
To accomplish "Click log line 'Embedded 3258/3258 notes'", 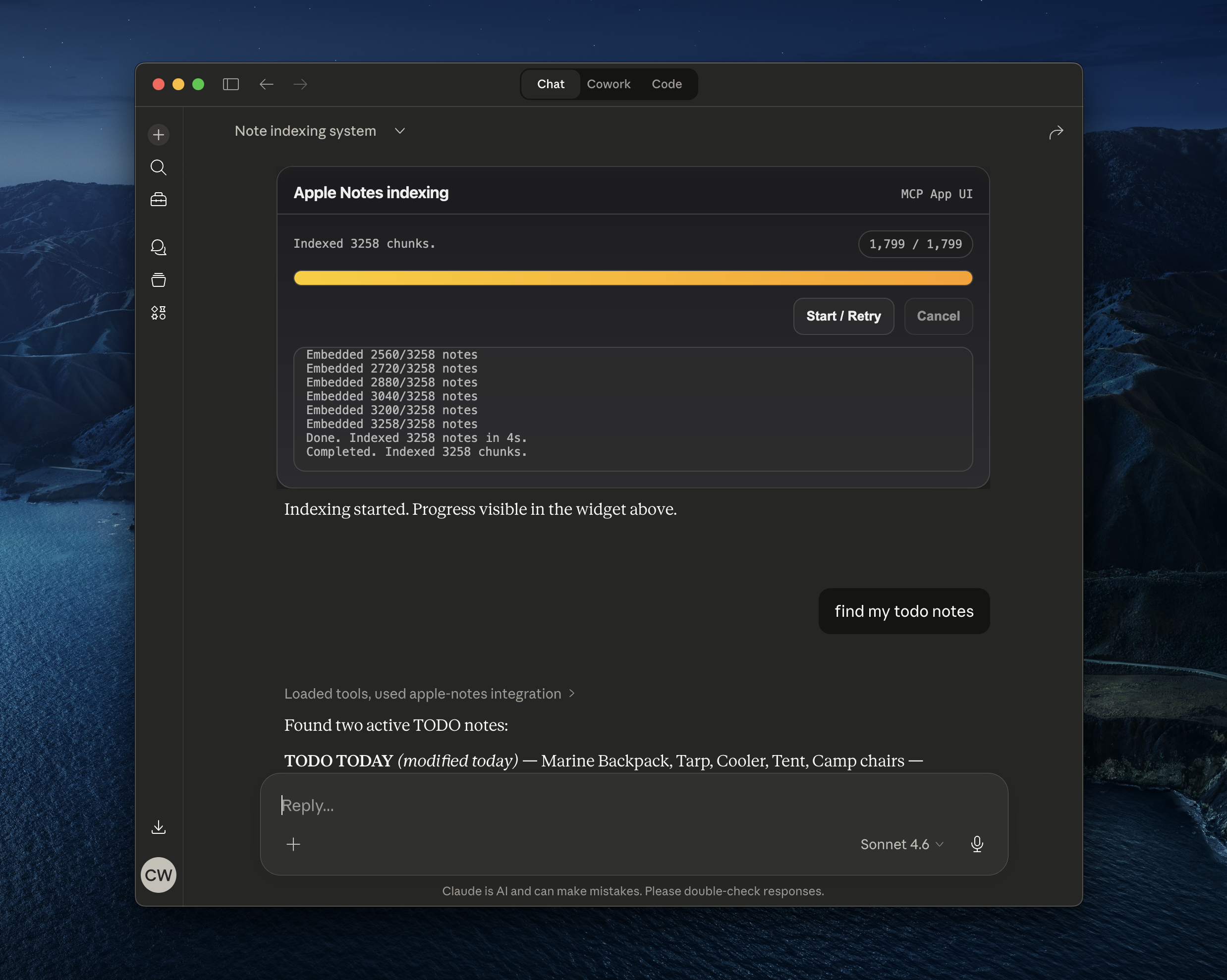I will coord(391,424).
